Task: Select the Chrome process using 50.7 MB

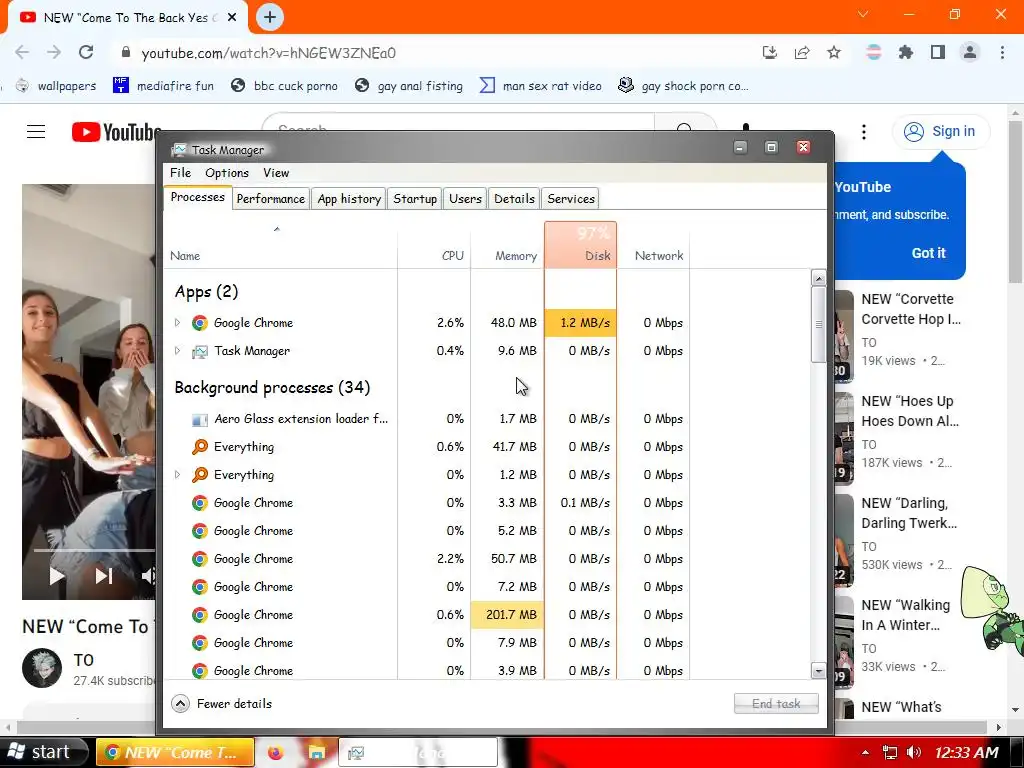Action: pyautogui.click(x=426, y=558)
